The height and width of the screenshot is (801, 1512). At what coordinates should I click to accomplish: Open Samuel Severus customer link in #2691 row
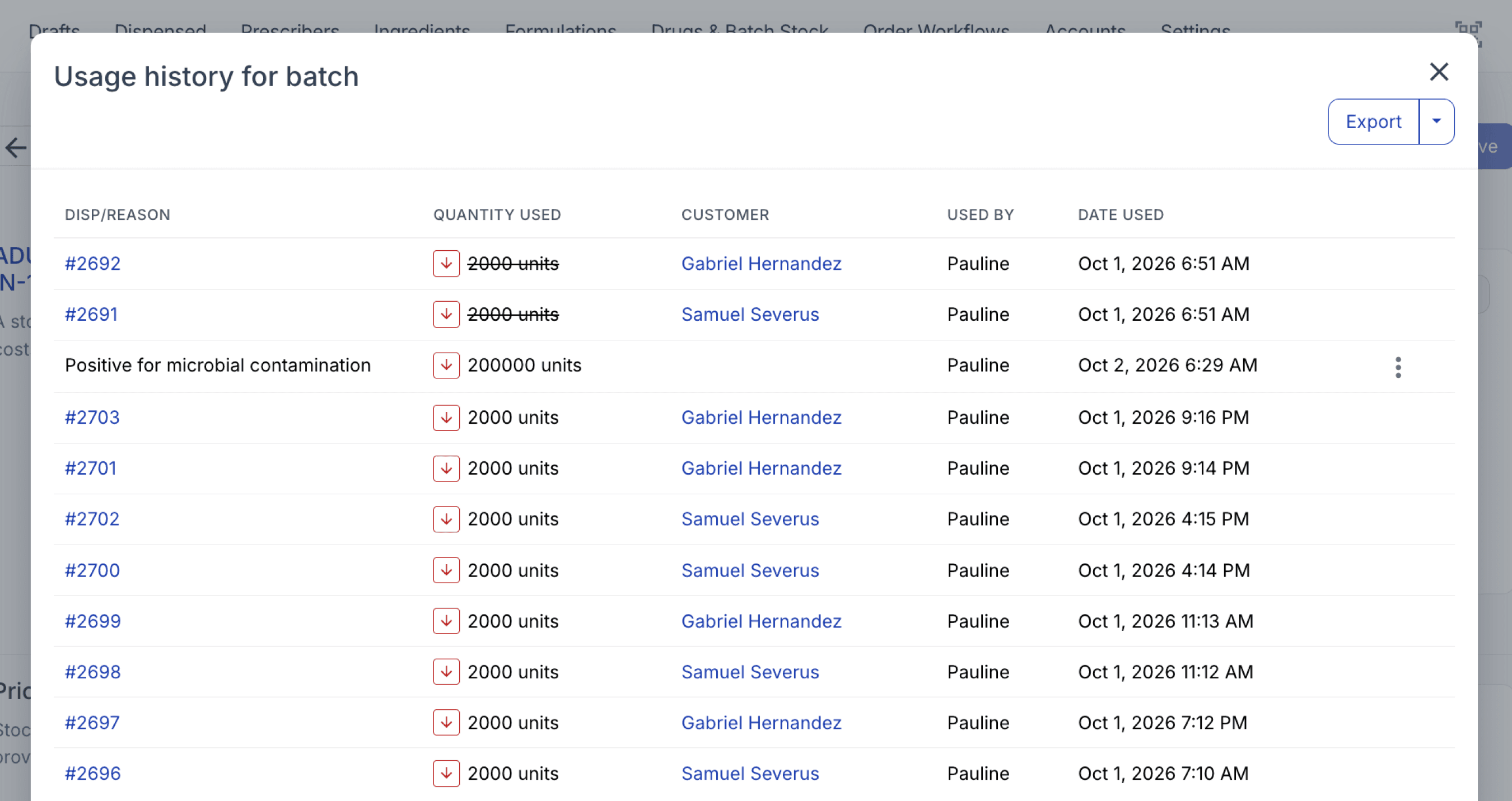coord(750,315)
